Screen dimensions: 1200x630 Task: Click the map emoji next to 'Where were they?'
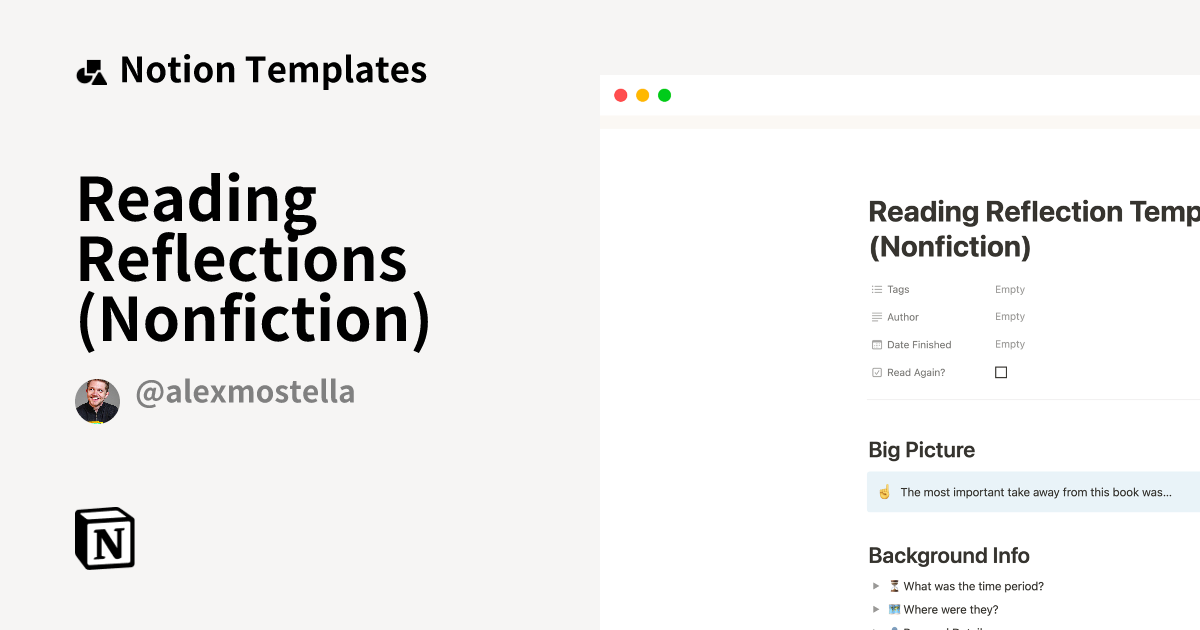click(893, 609)
